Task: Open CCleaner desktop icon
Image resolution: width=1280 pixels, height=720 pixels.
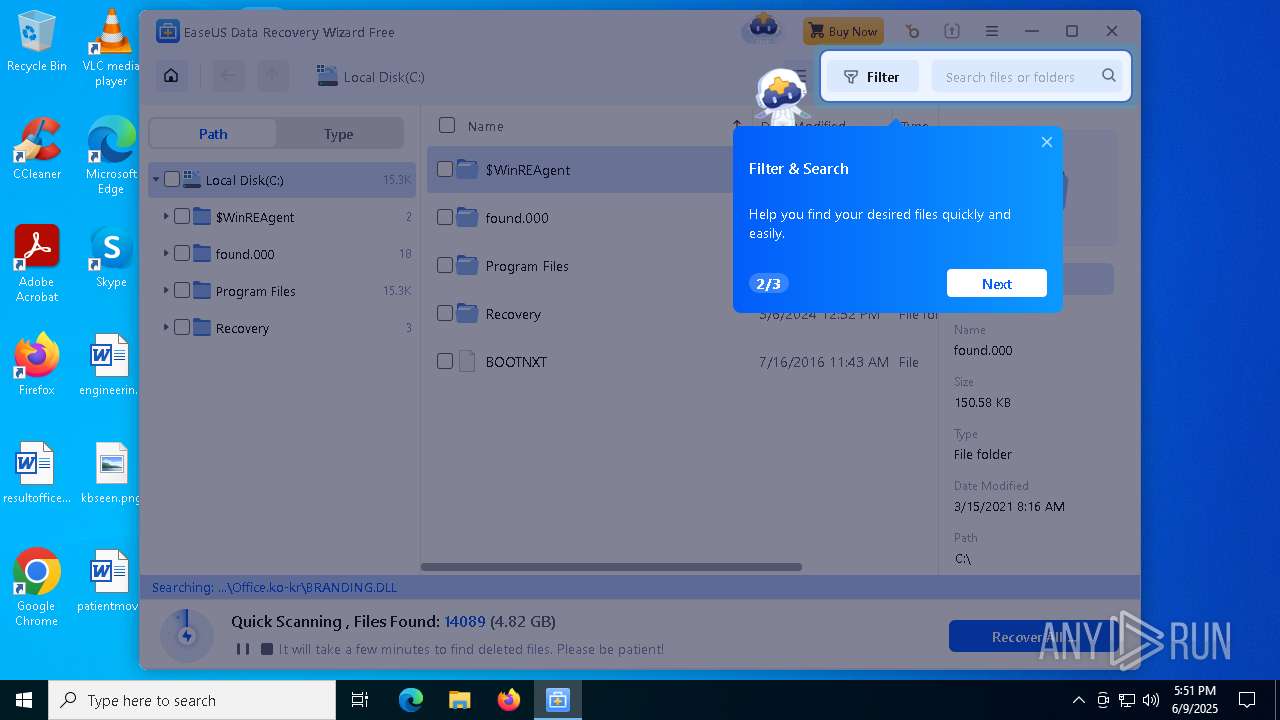Action: 37,150
